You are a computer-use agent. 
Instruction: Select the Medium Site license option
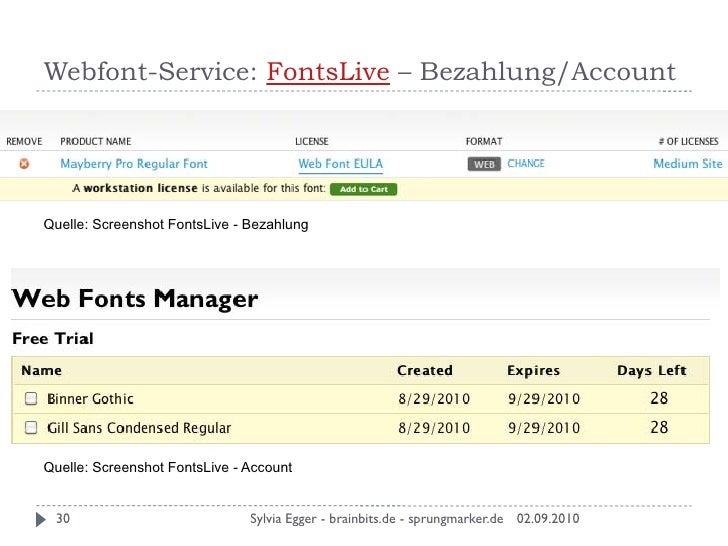(688, 163)
